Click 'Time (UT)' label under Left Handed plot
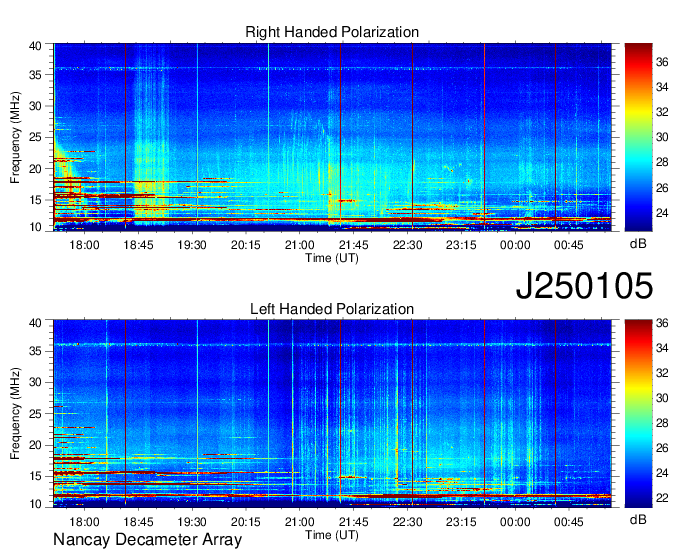The height and width of the screenshot is (552, 680). click(x=332, y=535)
